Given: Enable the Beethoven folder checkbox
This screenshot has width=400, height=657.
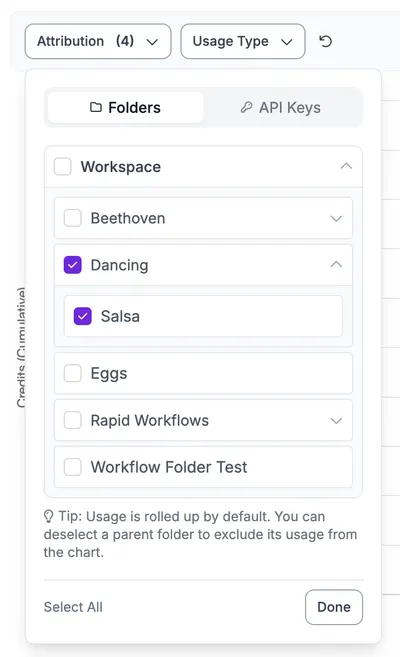Looking at the screenshot, I should click(72, 218).
